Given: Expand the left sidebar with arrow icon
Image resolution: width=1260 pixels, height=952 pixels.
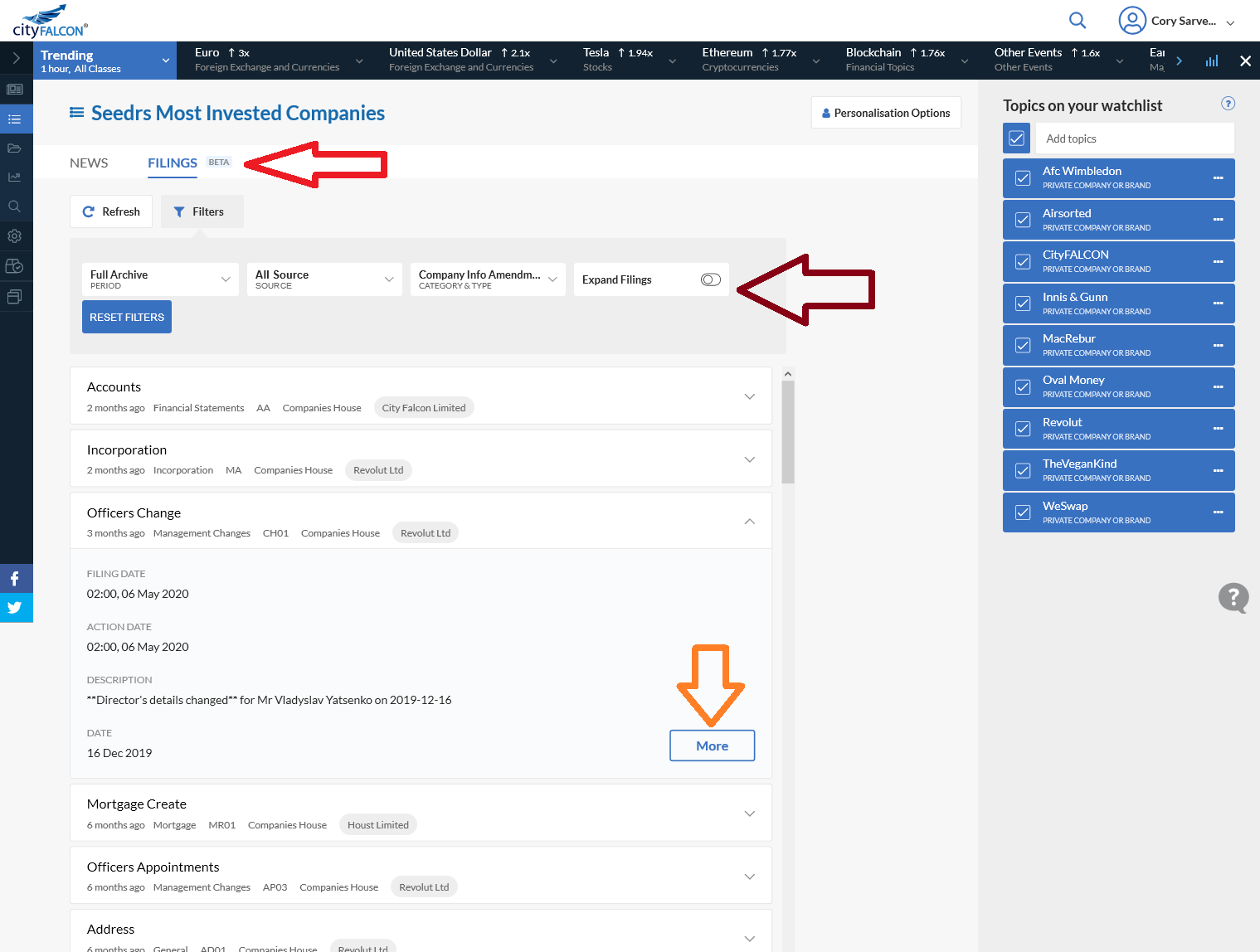Looking at the screenshot, I should (16, 59).
